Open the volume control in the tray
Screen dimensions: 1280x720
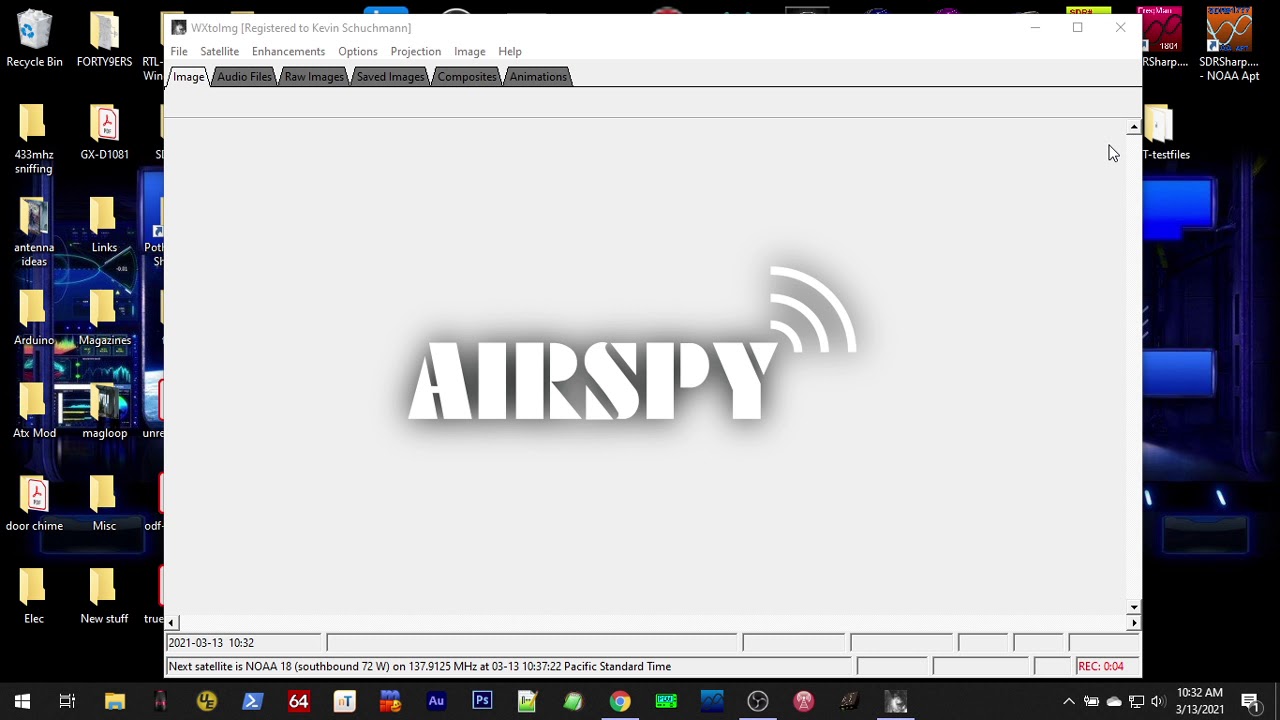[x=1157, y=701]
